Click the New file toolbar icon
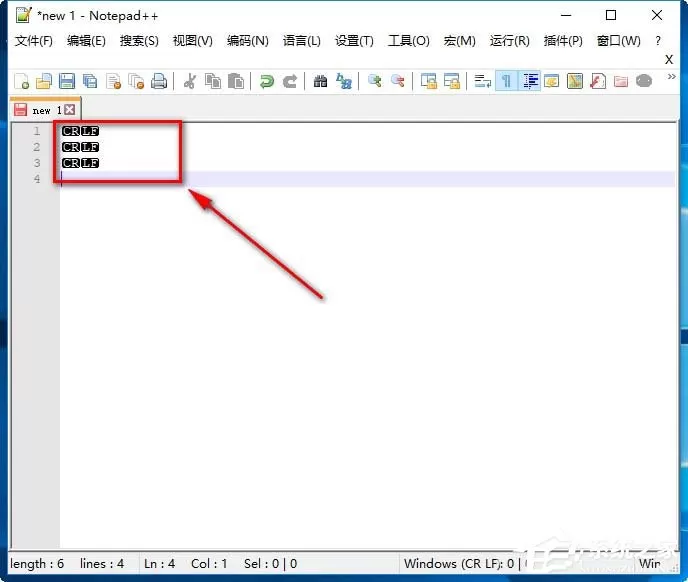This screenshot has width=688, height=582. [22, 81]
